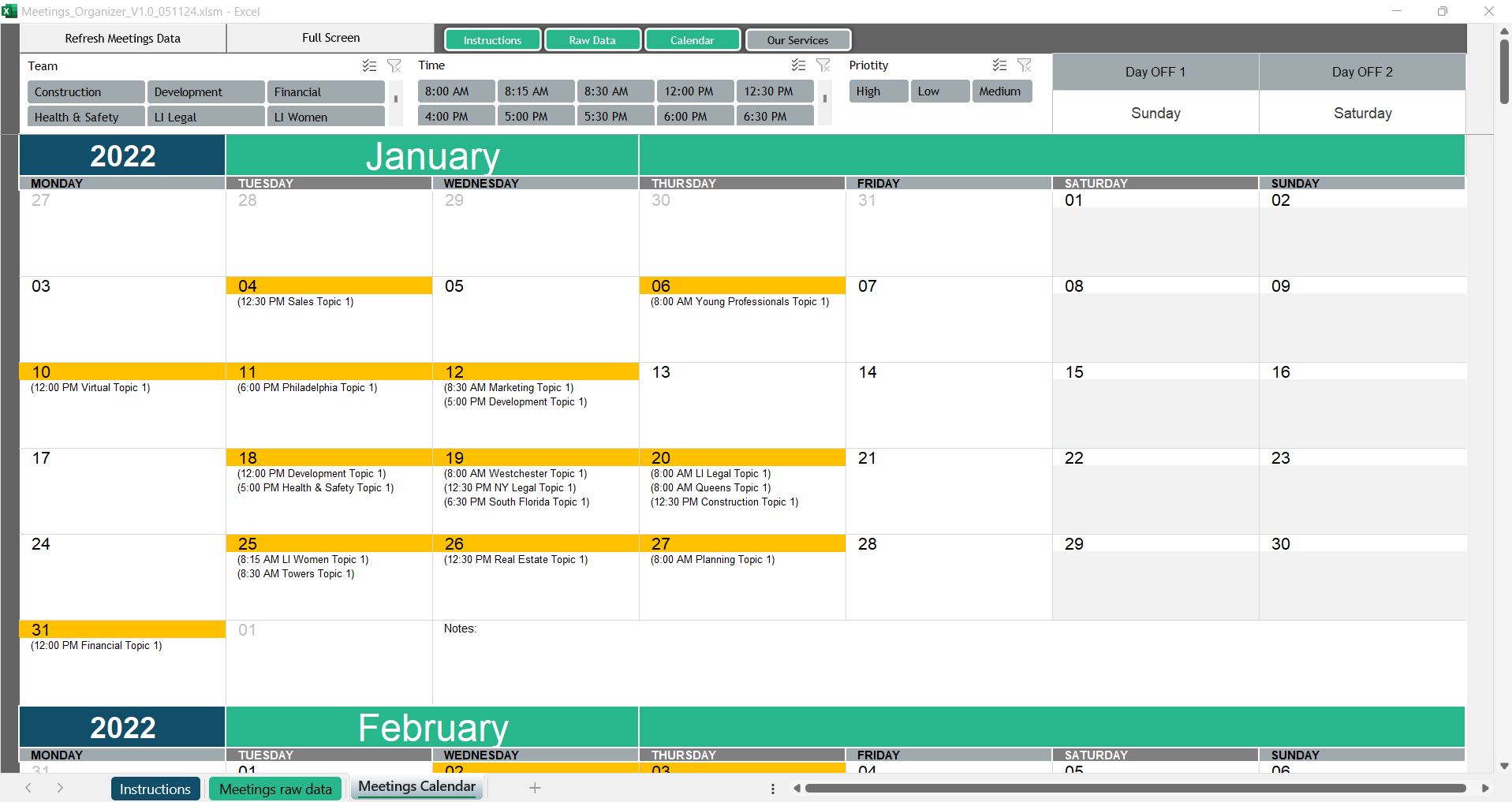The image size is (1512, 802).
Task: Select the High priority filter
Action: [x=878, y=91]
